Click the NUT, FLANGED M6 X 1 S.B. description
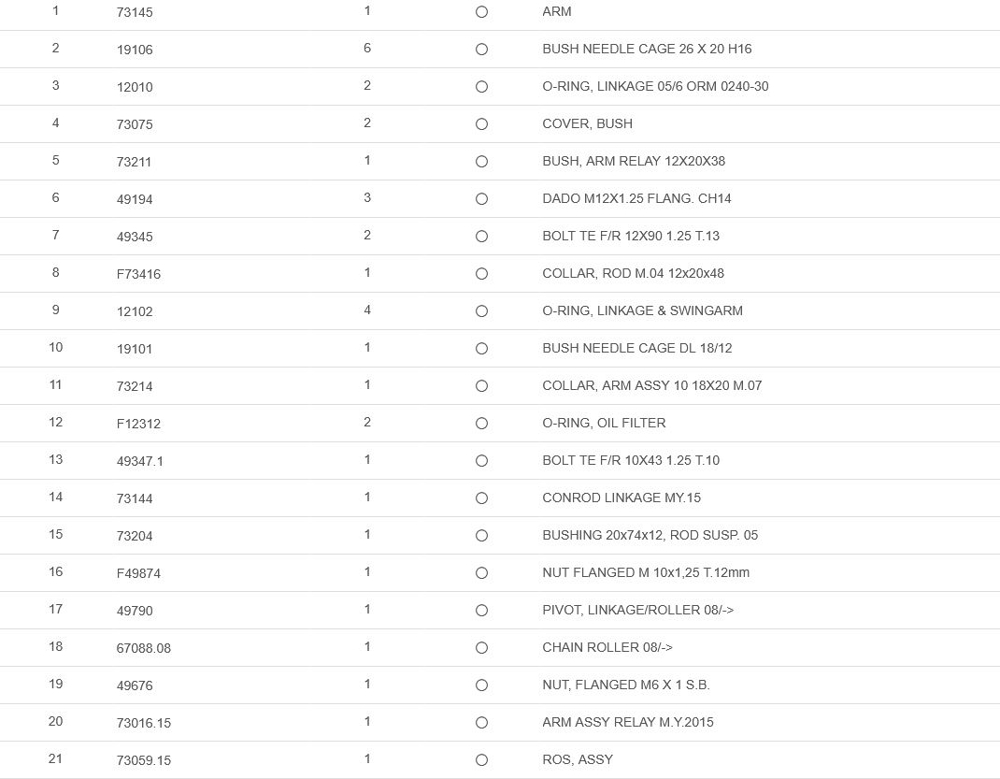The width and height of the screenshot is (1000, 779). coord(625,685)
